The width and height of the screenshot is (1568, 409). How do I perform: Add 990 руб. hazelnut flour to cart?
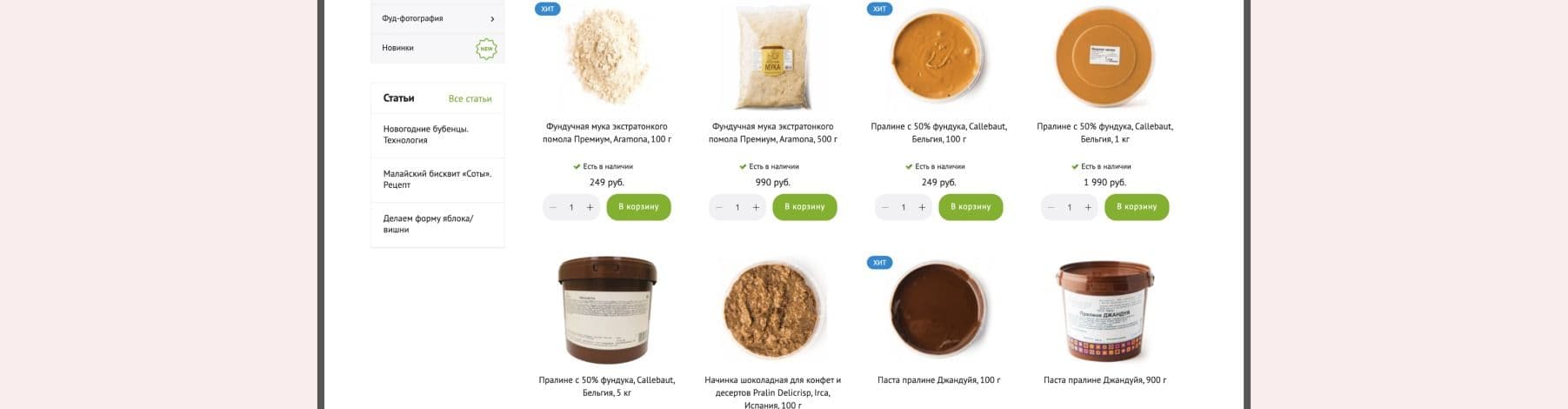click(x=804, y=207)
